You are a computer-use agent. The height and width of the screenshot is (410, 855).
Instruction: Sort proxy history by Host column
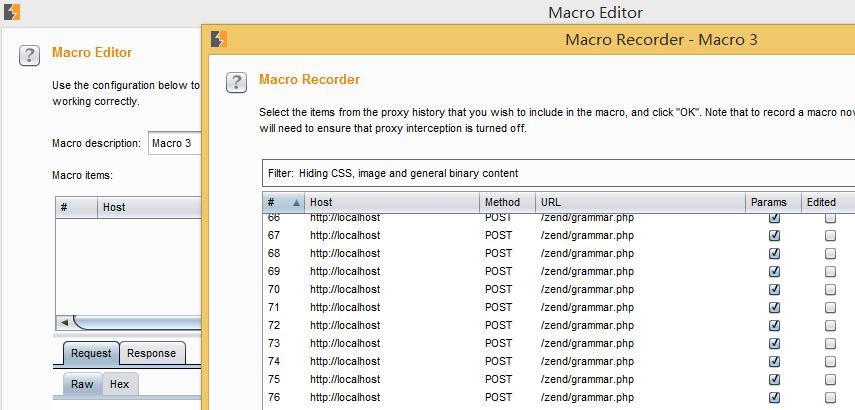392,202
